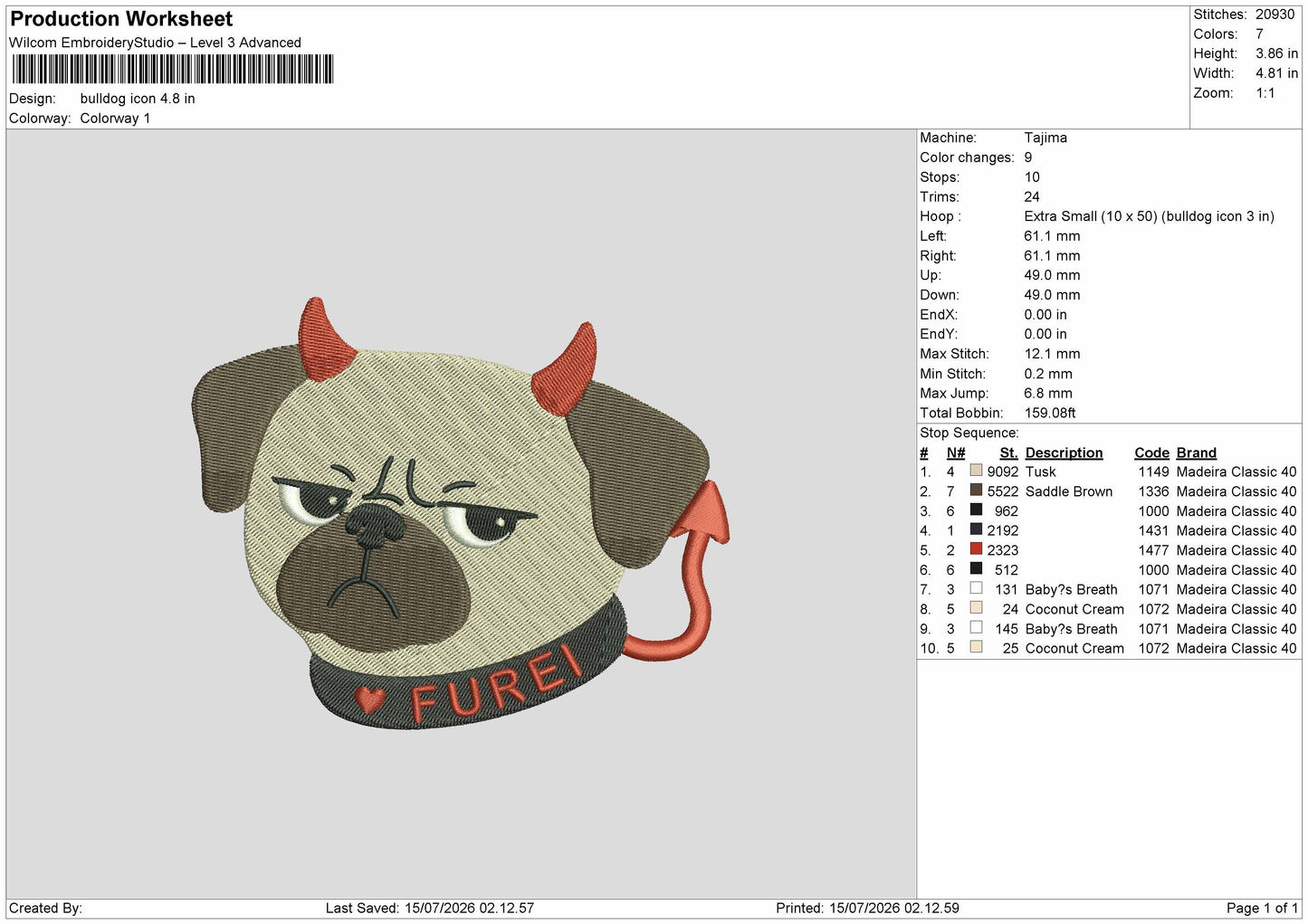Click the white Baby?s Breath swatch in row 7
This screenshot has width=1308, height=924.
click(x=976, y=588)
